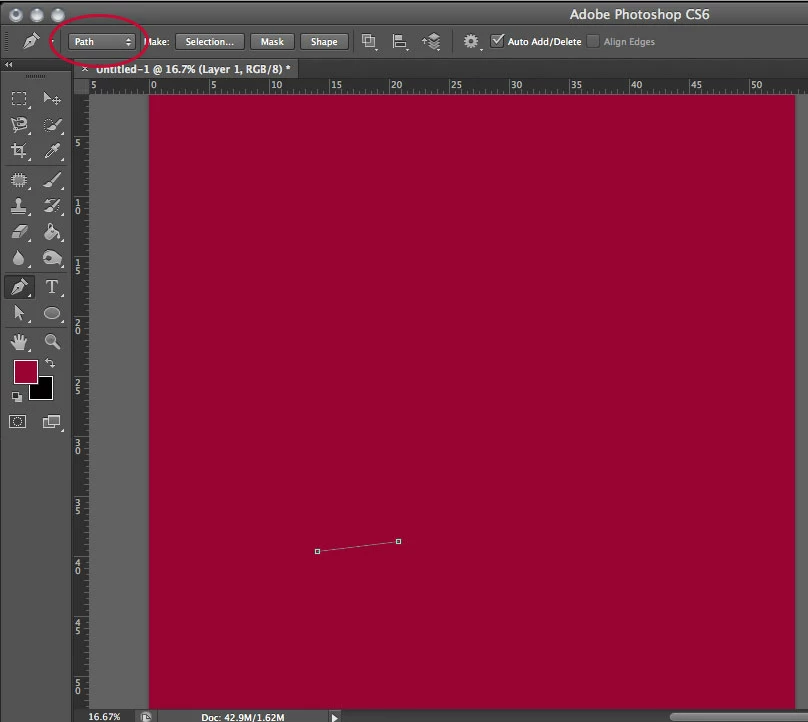The image size is (808, 722).
Task: Make a Mask from path
Action: click(272, 42)
